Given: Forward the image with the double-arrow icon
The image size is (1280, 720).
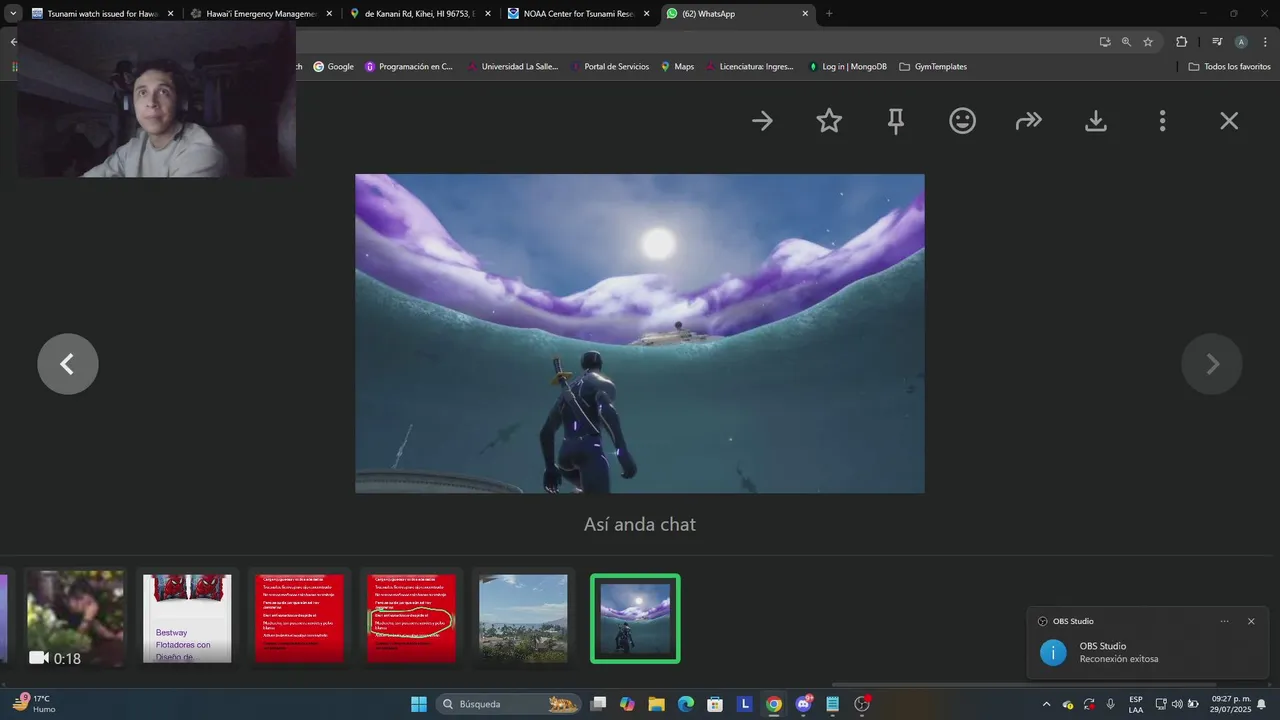Looking at the screenshot, I should point(1029,121).
